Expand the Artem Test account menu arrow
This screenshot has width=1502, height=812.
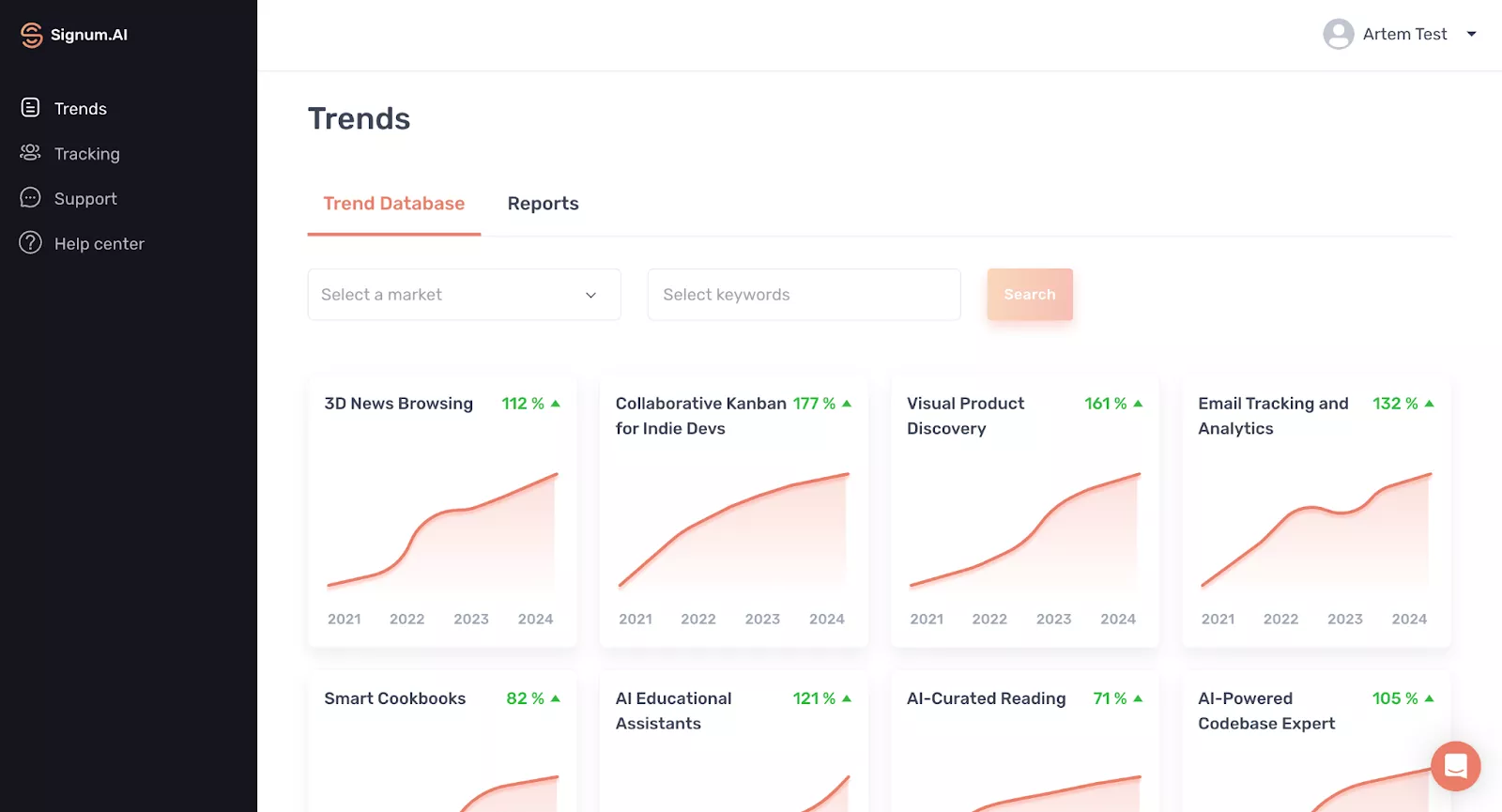1472,35
